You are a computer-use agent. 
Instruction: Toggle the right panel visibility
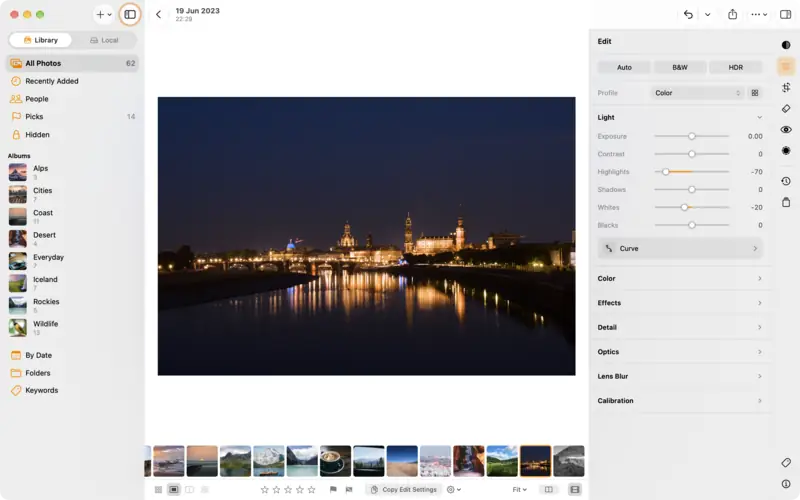(x=786, y=14)
